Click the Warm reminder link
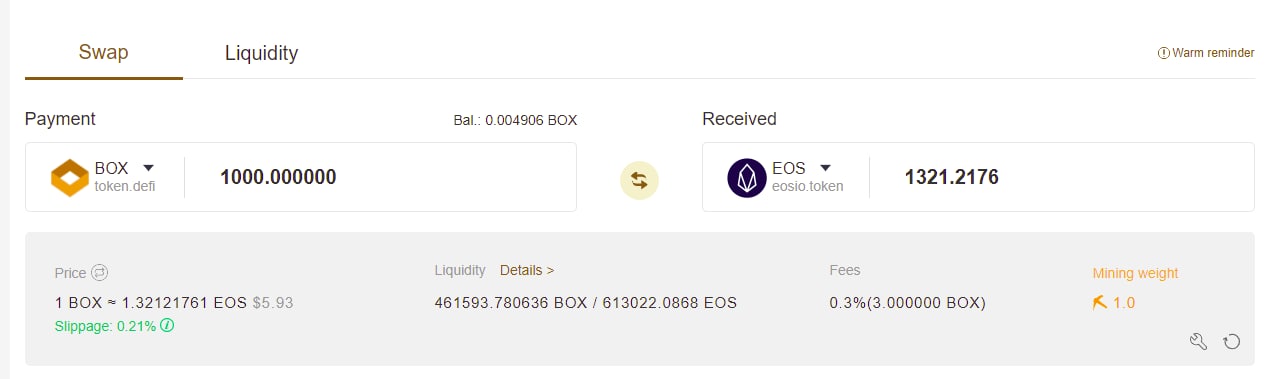This screenshot has width=1270, height=379. [x=1212, y=53]
